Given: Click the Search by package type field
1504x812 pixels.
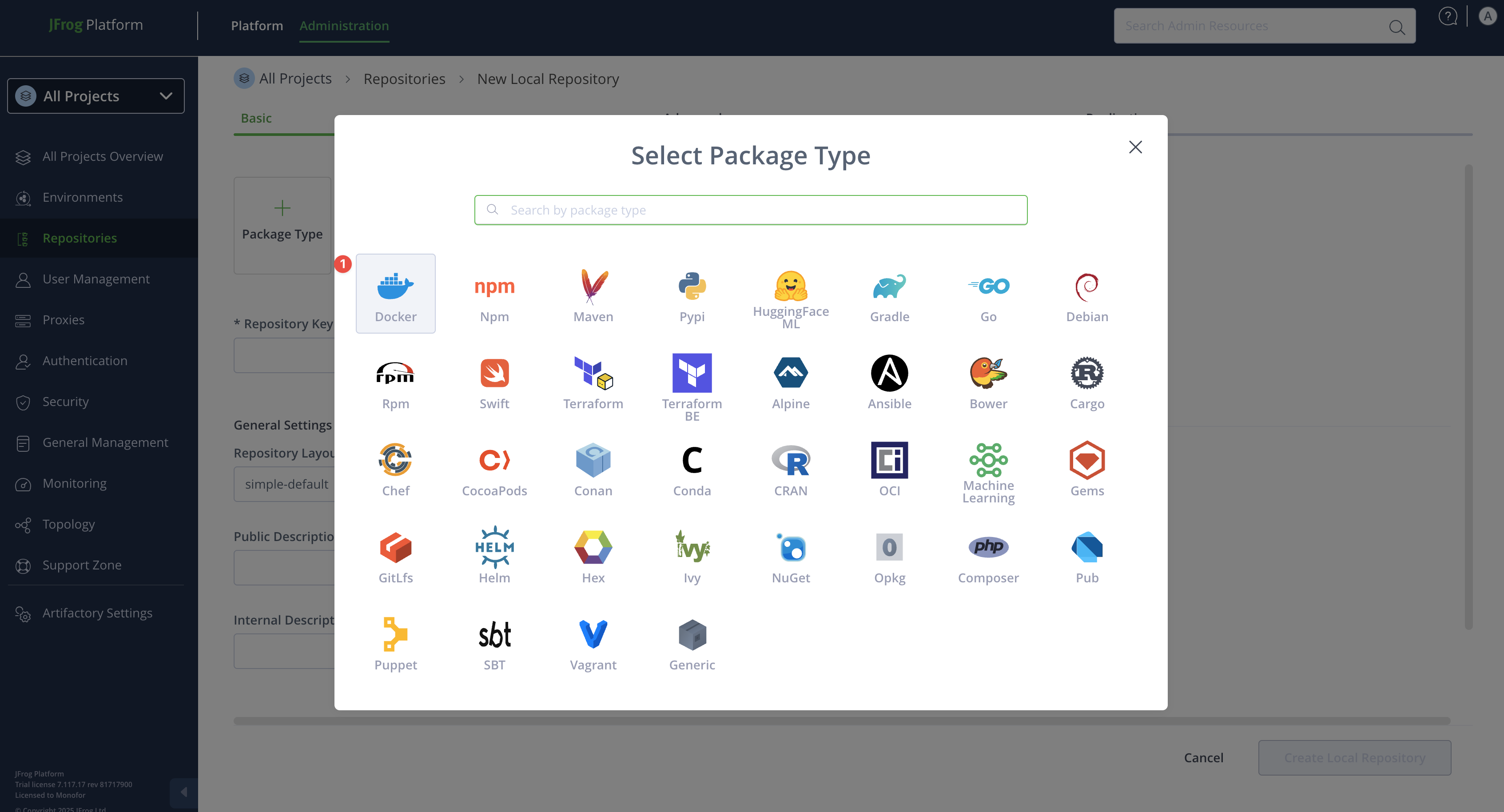Looking at the screenshot, I should tap(751, 210).
